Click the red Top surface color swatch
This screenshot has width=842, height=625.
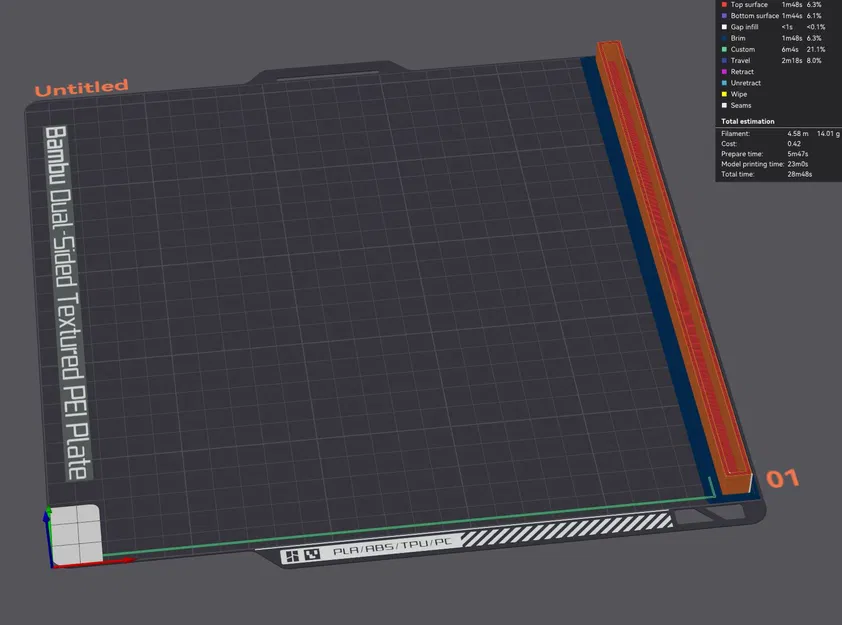coord(724,4)
